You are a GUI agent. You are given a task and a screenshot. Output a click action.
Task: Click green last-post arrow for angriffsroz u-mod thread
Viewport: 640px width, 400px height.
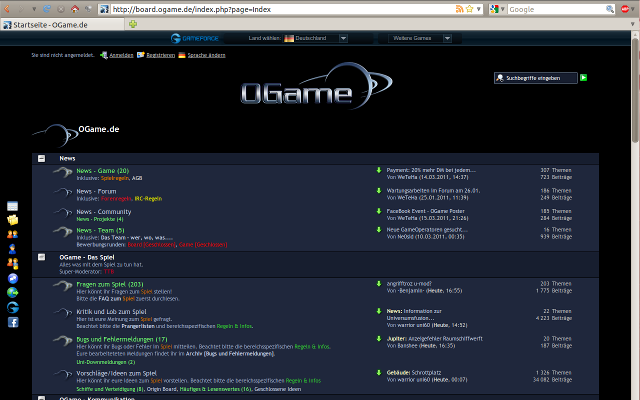click(x=379, y=283)
